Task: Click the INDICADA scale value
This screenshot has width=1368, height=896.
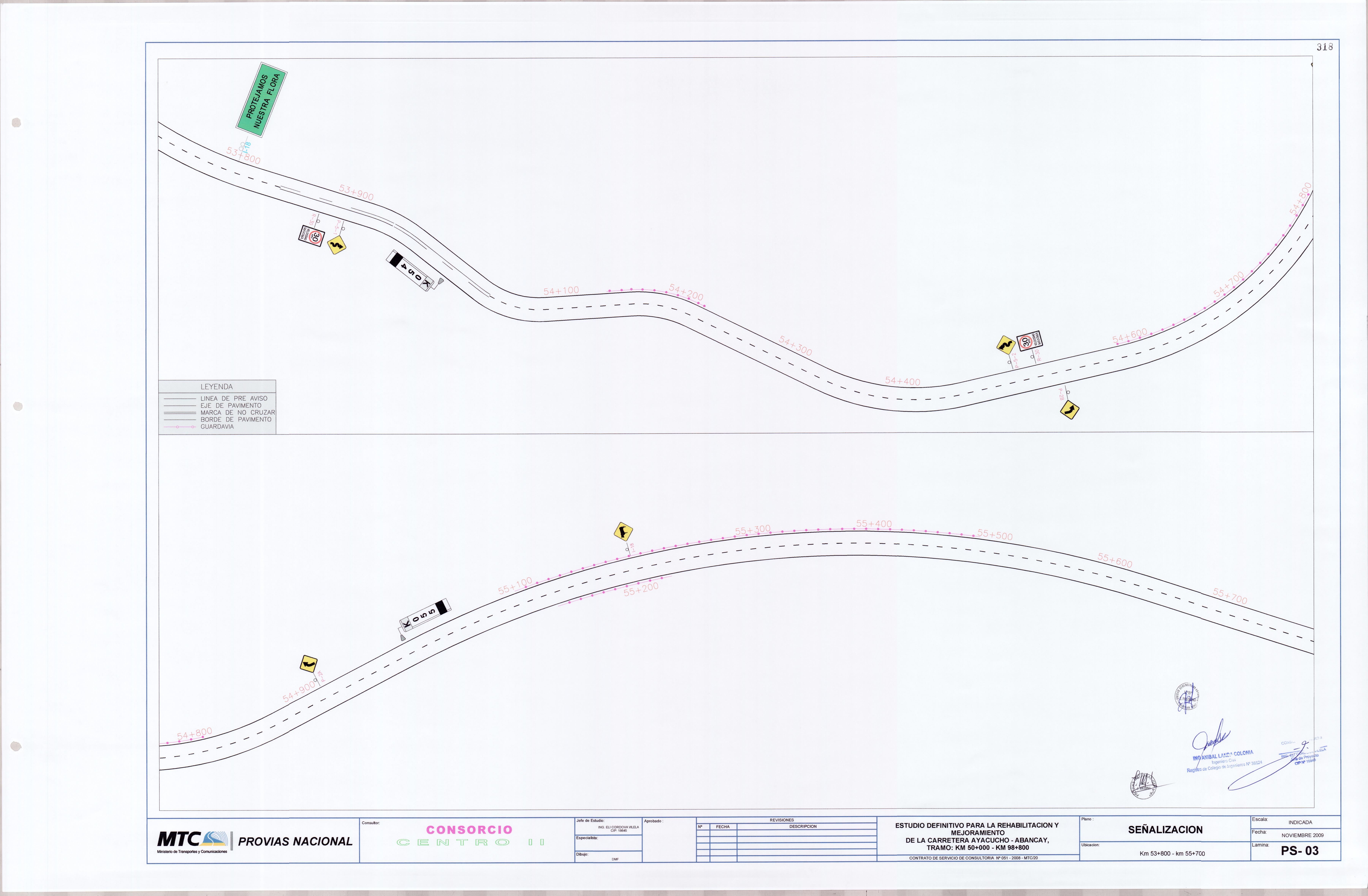Action: (x=1300, y=823)
